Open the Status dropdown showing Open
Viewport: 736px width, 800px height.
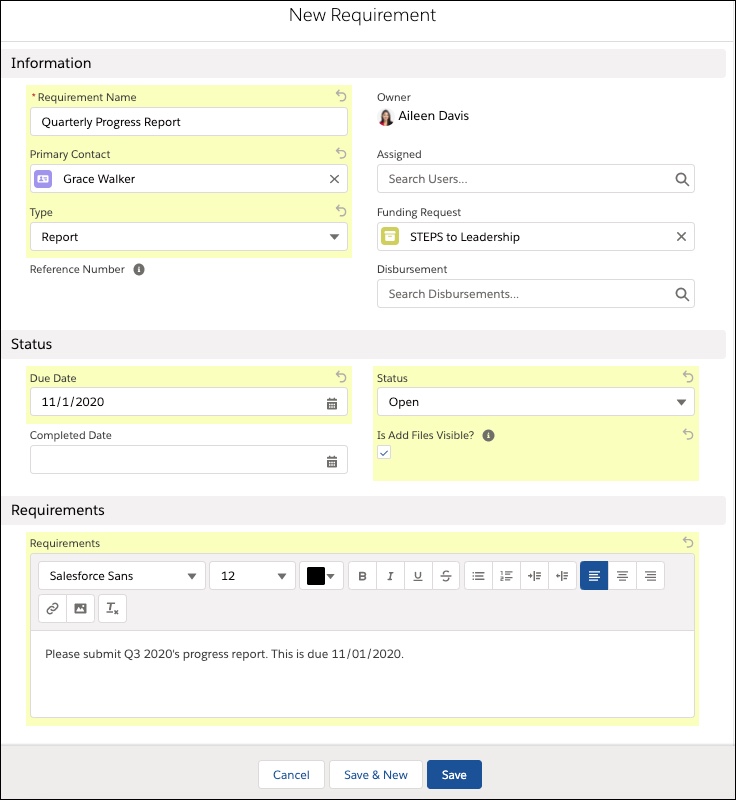click(x=536, y=402)
